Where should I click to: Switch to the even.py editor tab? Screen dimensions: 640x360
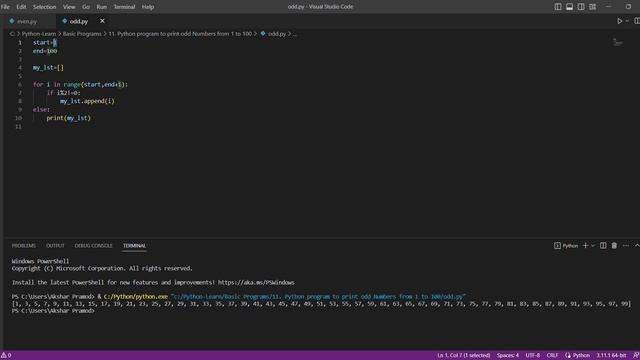click(27, 21)
